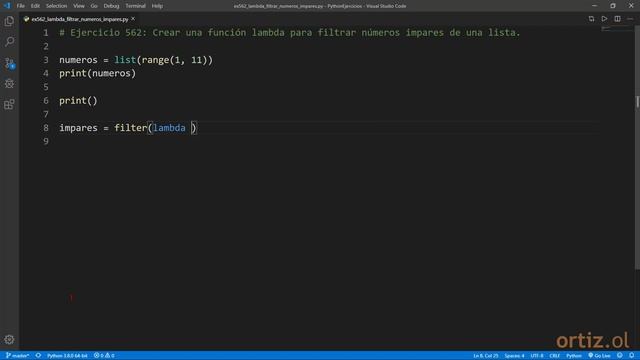Change indentation via Spaces: 4
The height and width of the screenshot is (360, 640).
(x=514, y=356)
